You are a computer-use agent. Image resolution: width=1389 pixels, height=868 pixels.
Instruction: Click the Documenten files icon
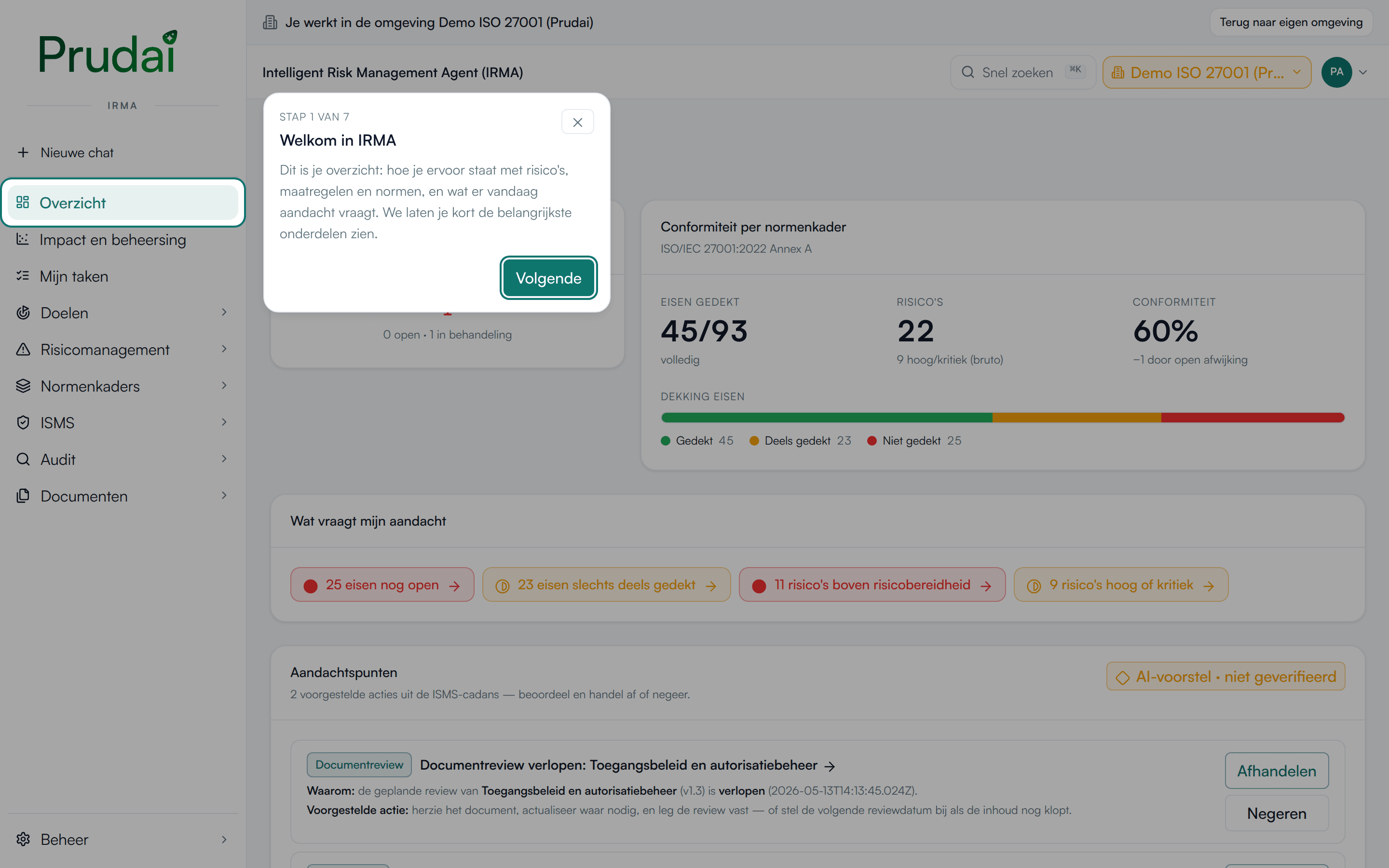point(23,496)
